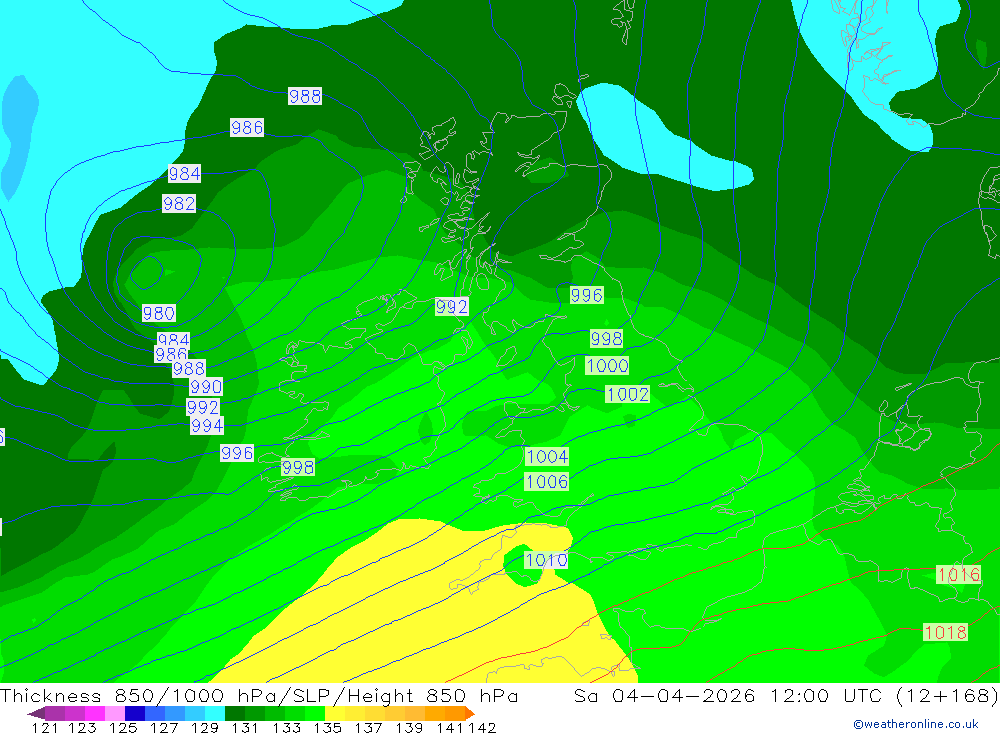Click the 1010 isobar label
The height and width of the screenshot is (733, 1000).
[x=546, y=560]
